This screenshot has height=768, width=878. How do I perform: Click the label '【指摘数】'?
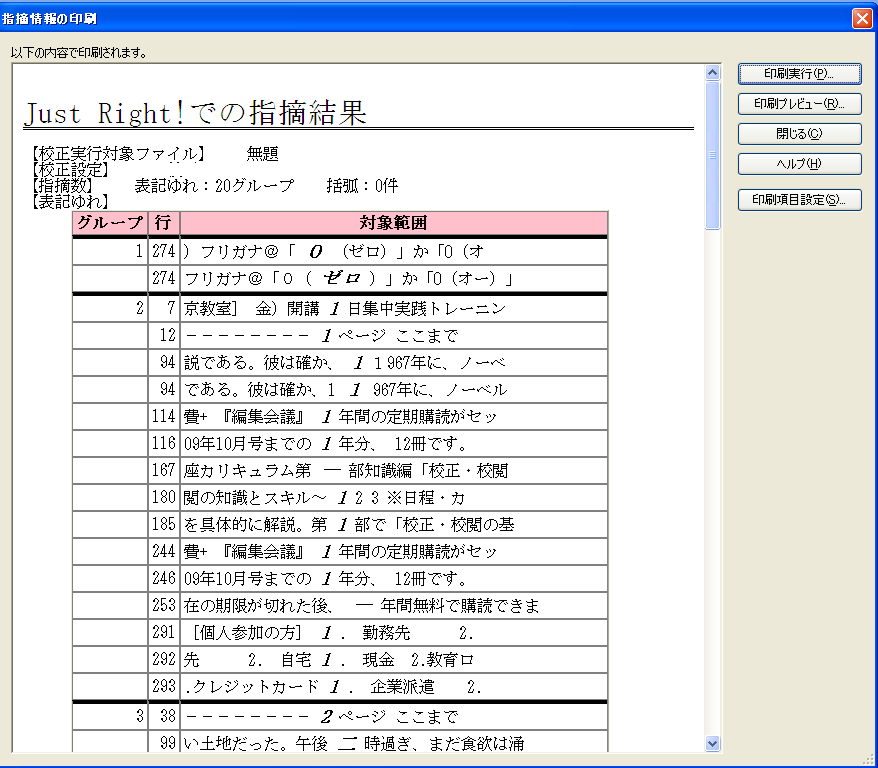coord(62,186)
